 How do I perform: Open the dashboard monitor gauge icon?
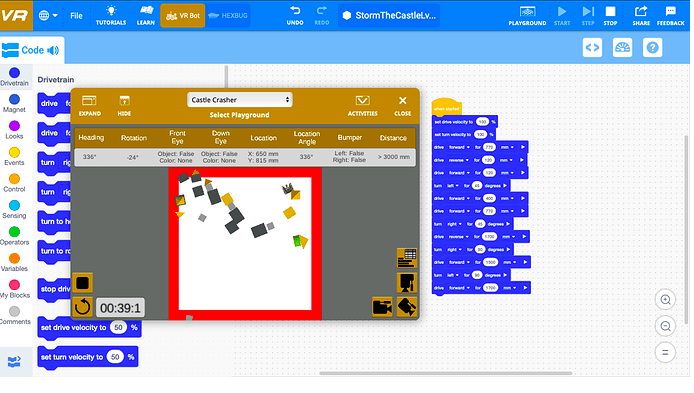point(622,47)
